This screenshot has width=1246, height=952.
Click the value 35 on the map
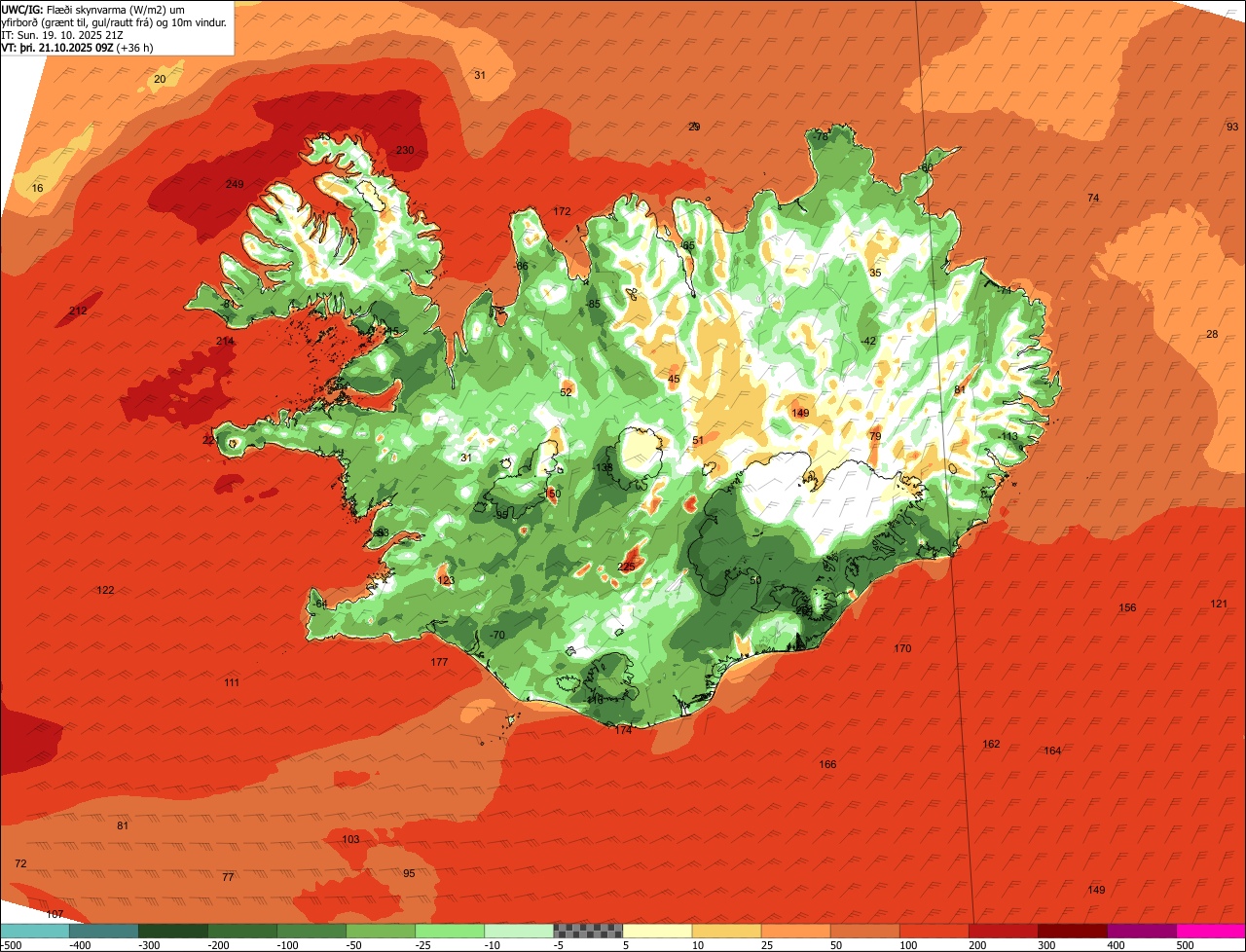point(875,273)
